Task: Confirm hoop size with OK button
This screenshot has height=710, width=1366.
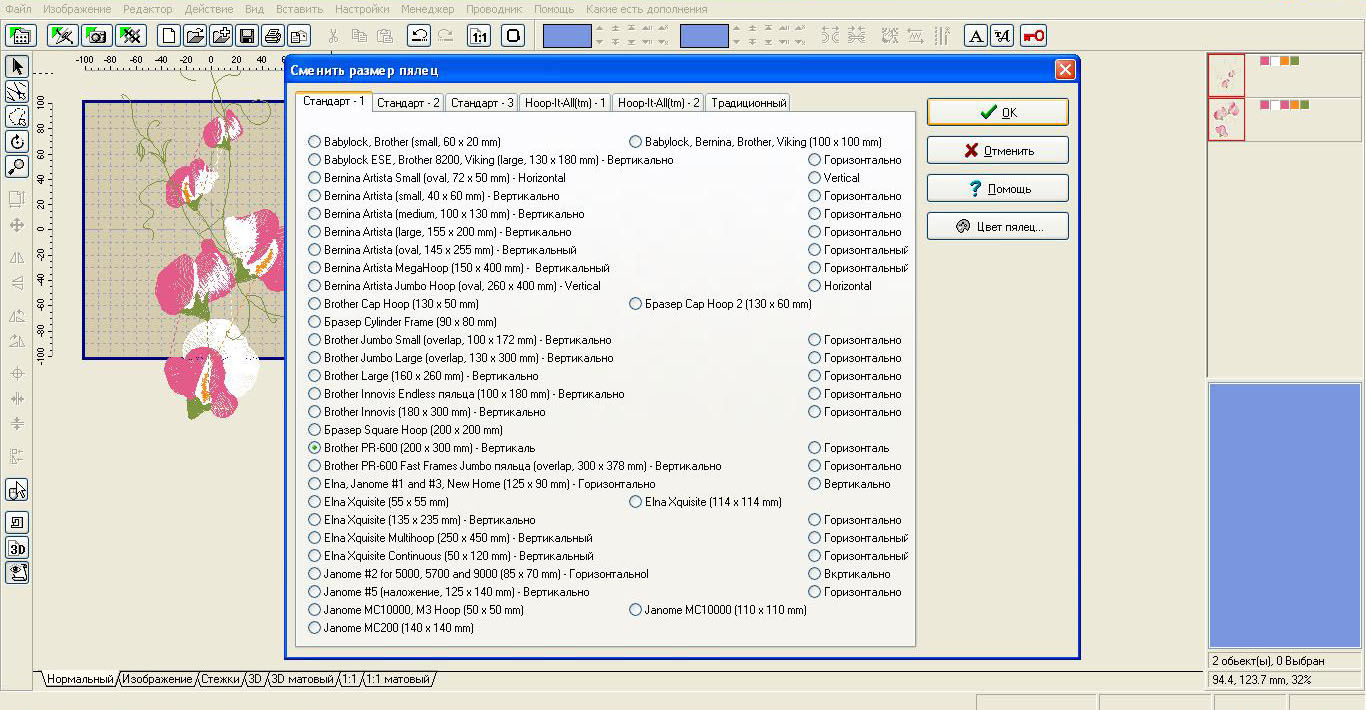Action: tap(998, 112)
